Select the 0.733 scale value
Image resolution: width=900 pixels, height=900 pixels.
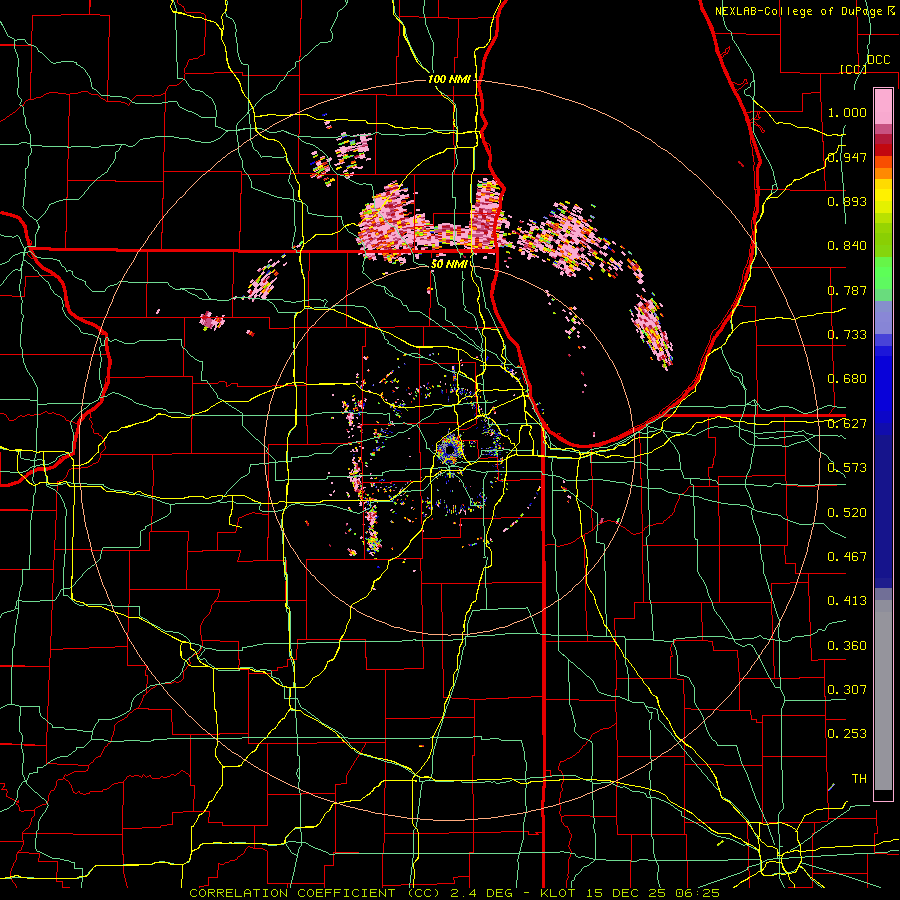coord(847,335)
